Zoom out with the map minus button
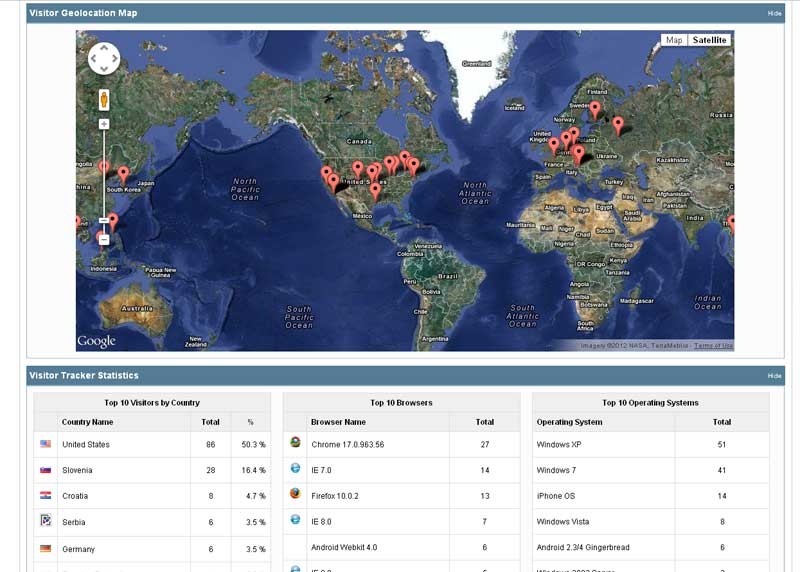Screen dimensions: 800x572 pos(104,239)
